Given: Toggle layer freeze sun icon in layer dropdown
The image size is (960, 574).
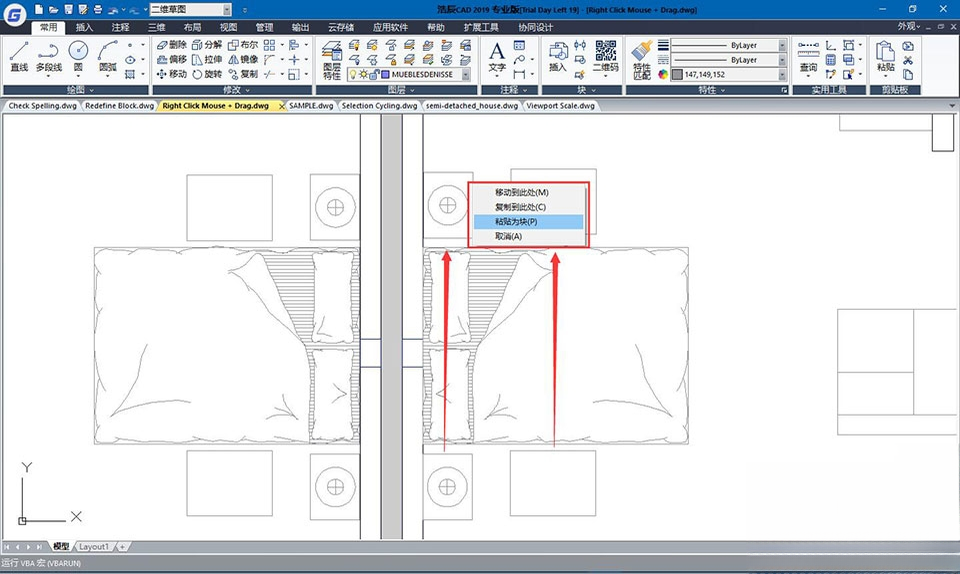Looking at the screenshot, I should [363, 75].
